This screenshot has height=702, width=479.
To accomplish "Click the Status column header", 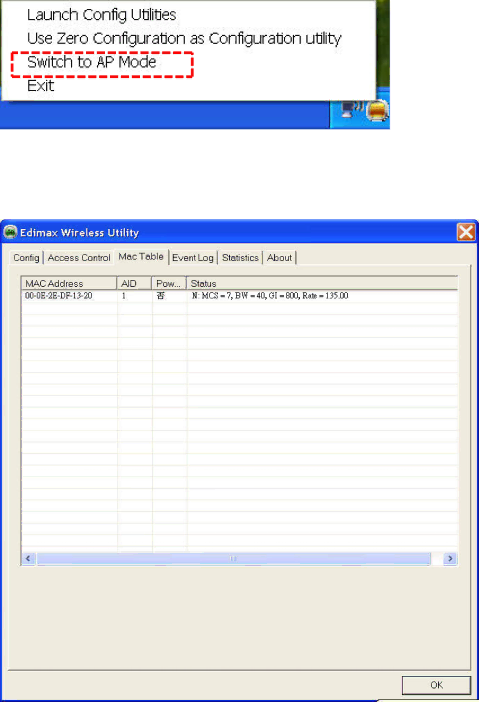I will (x=322, y=283).
